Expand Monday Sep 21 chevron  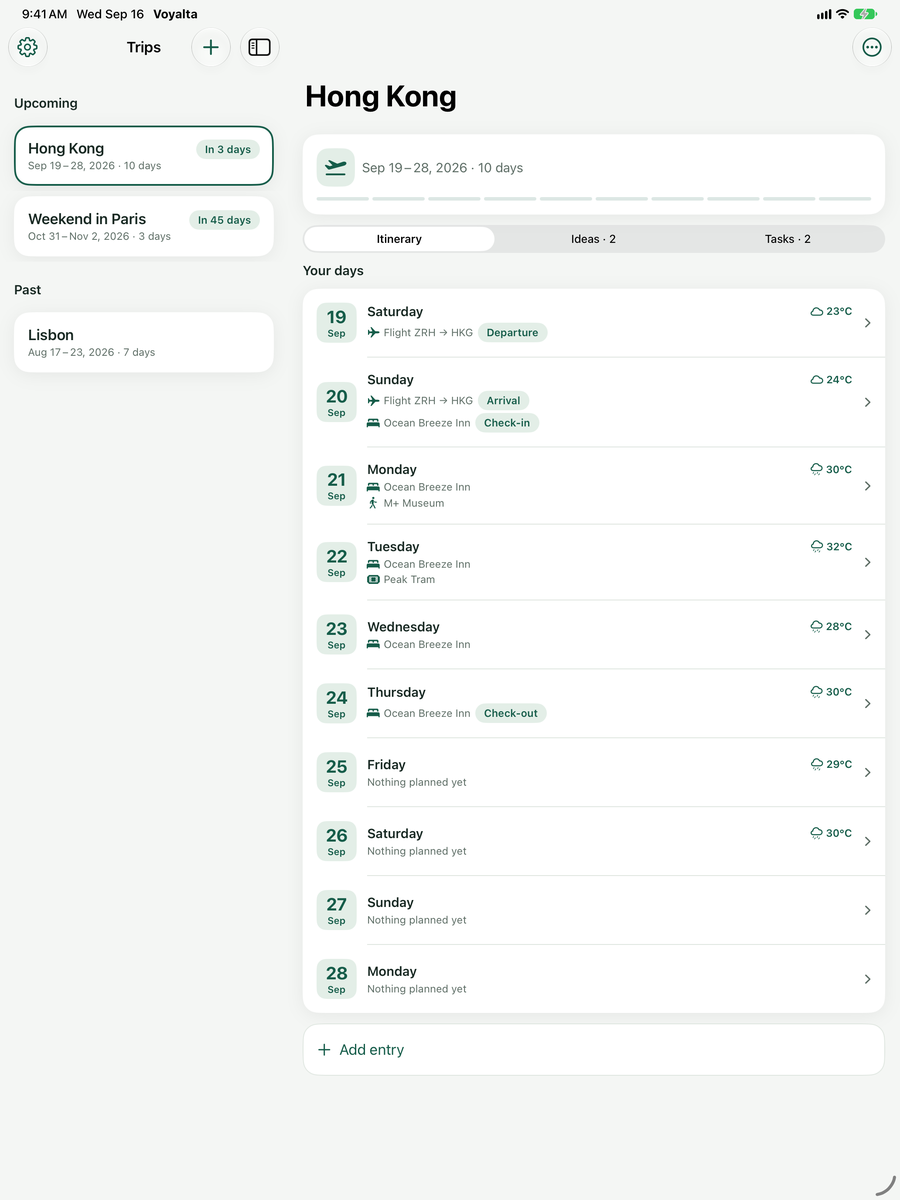point(867,486)
